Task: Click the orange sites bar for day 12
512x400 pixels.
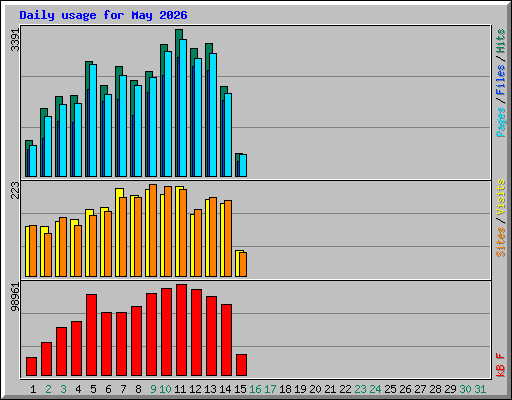Action: tap(198, 243)
